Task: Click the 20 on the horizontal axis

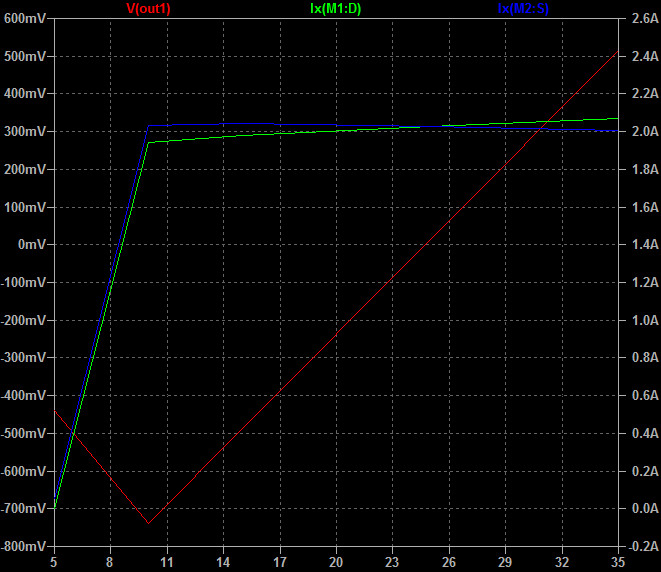Action: [336, 562]
